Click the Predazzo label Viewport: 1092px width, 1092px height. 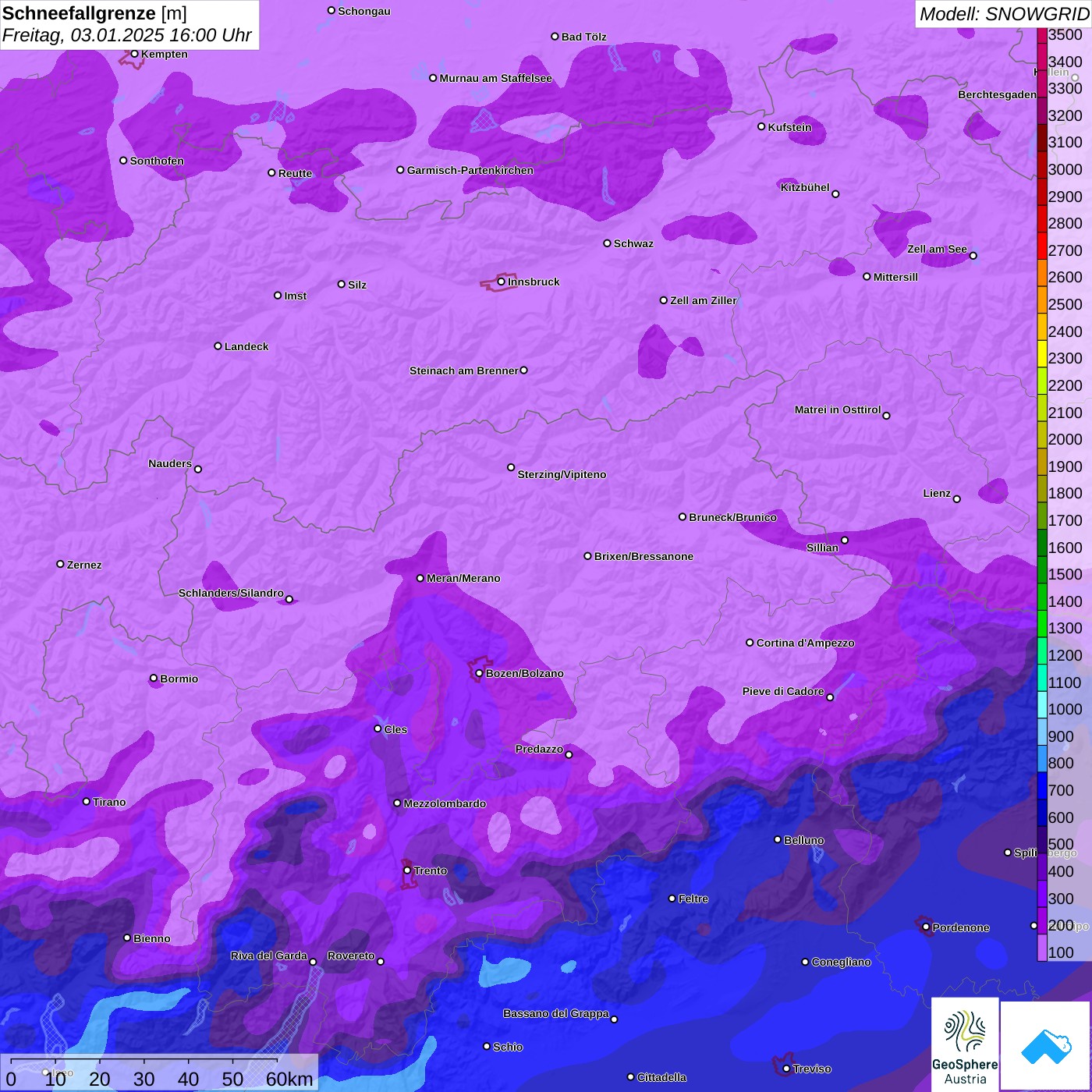(x=539, y=749)
